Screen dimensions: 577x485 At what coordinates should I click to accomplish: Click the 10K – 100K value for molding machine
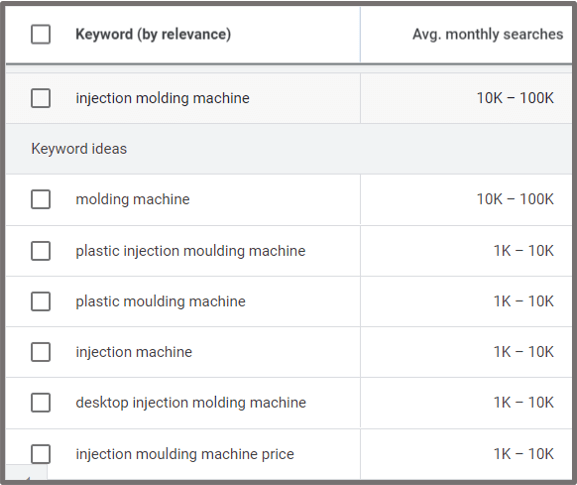(515, 199)
